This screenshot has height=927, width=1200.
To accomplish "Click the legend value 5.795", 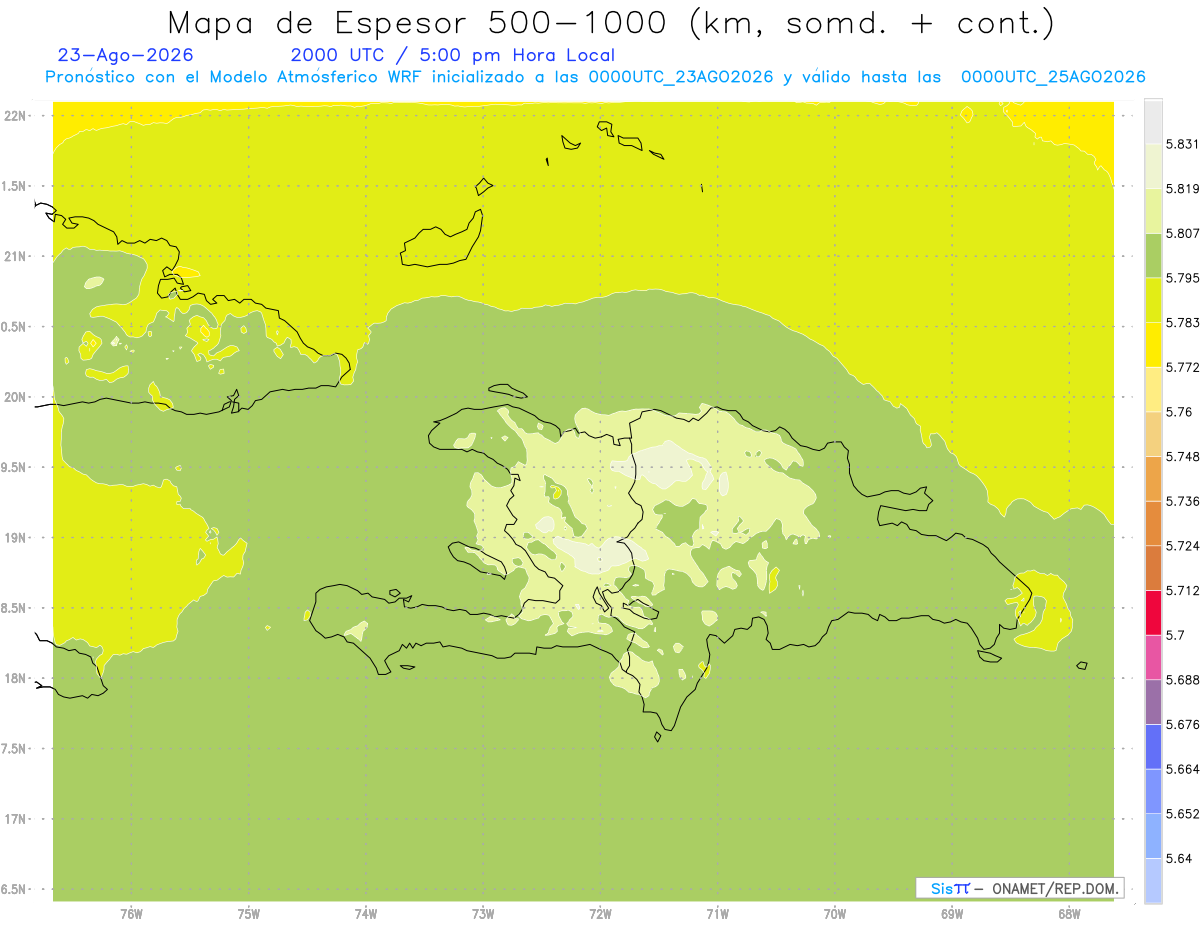I will pyautogui.click(x=1183, y=278).
